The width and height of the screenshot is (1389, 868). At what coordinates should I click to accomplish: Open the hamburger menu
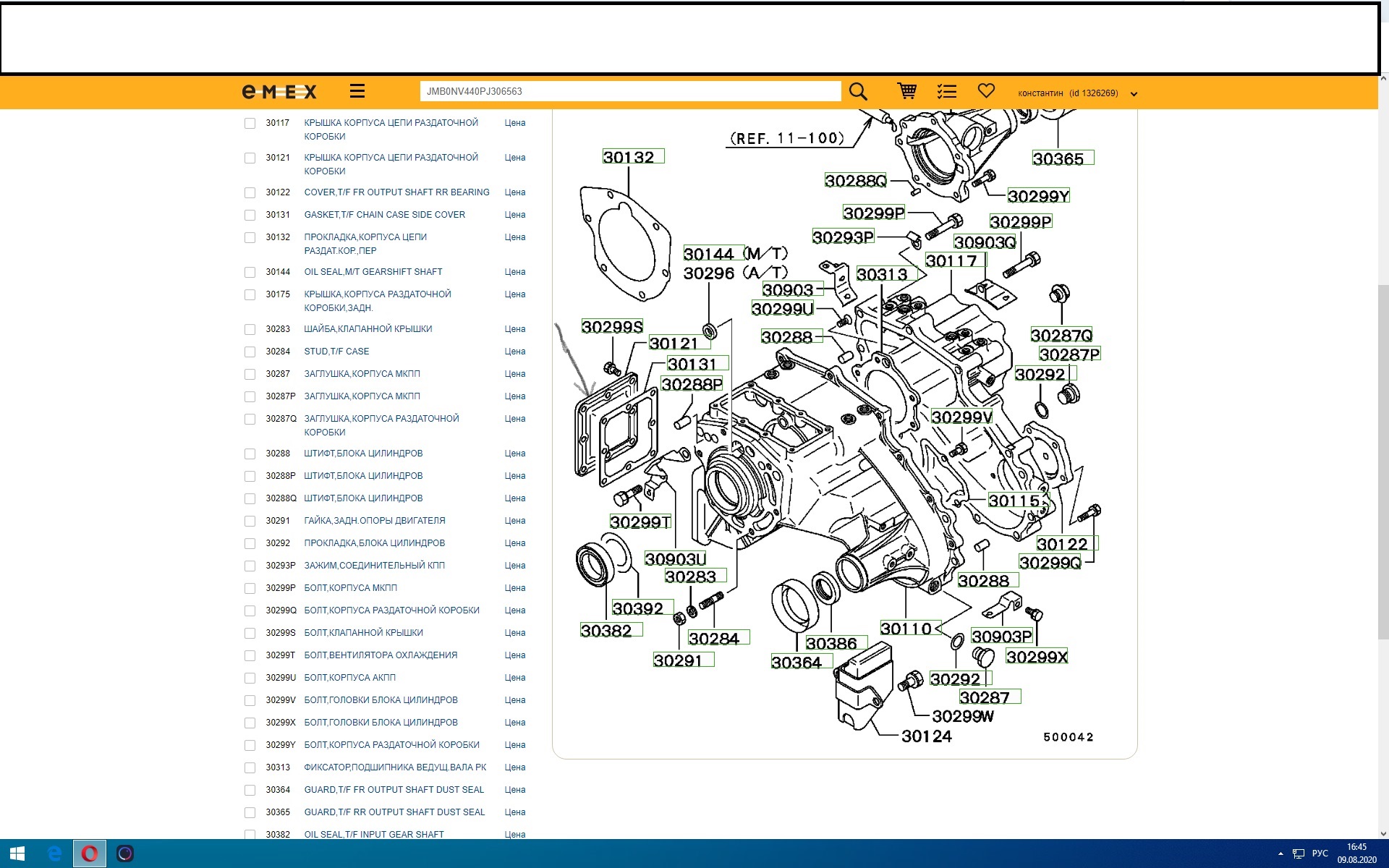[357, 91]
